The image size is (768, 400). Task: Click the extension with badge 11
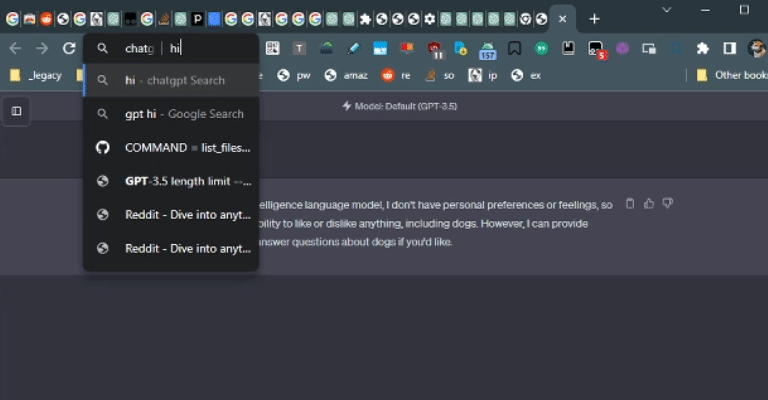[434, 49]
